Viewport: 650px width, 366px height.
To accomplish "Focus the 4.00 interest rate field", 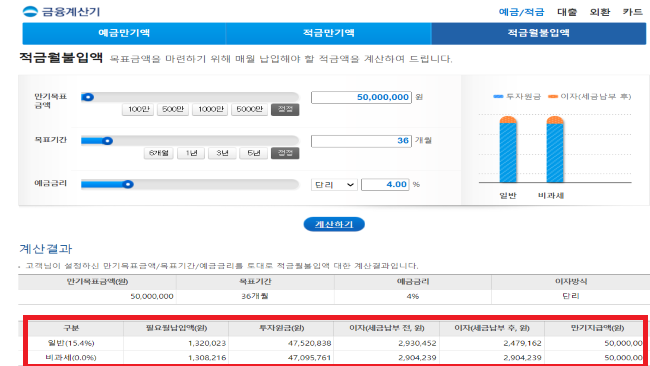I will [385, 184].
